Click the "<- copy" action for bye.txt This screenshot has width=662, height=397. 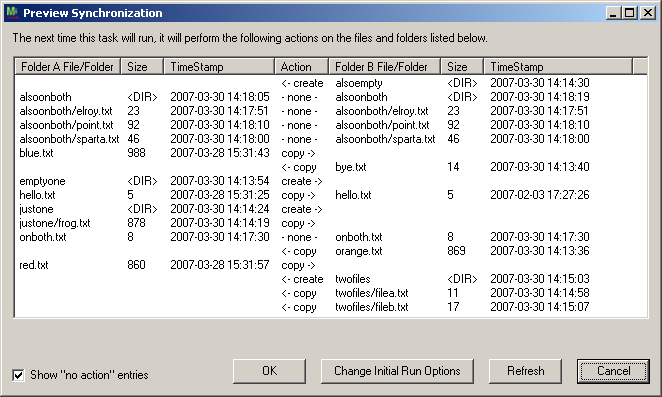(299, 167)
